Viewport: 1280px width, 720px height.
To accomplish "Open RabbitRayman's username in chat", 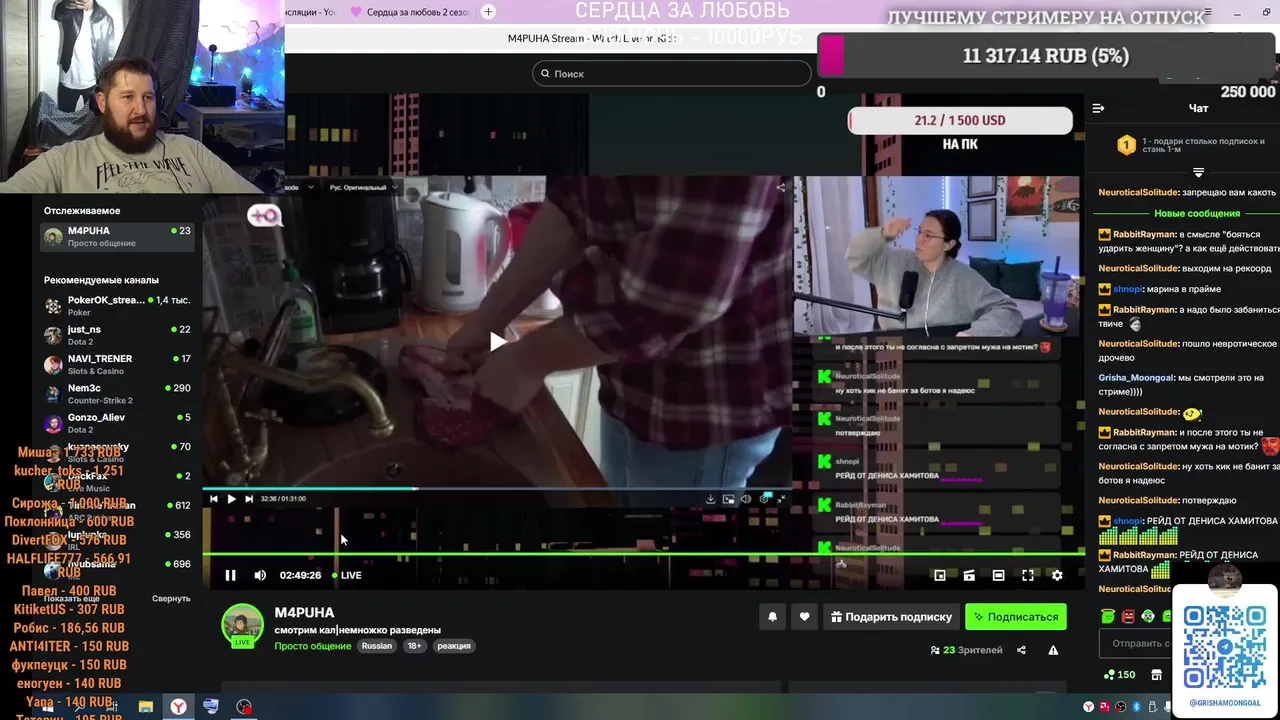I will (x=1144, y=234).
